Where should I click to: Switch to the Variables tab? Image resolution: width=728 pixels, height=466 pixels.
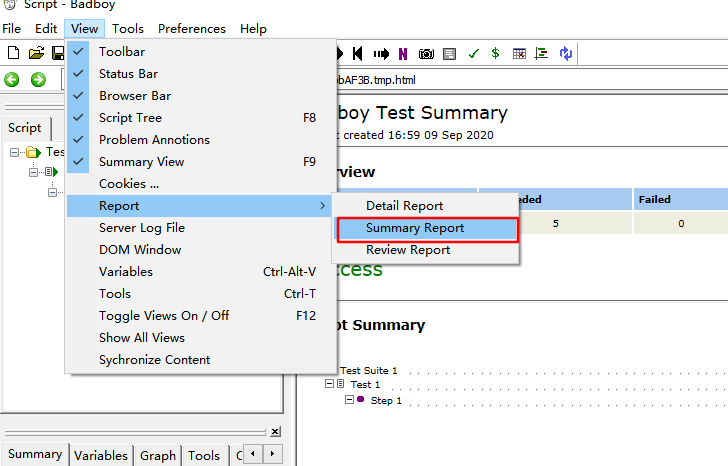(x=101, y=455)
